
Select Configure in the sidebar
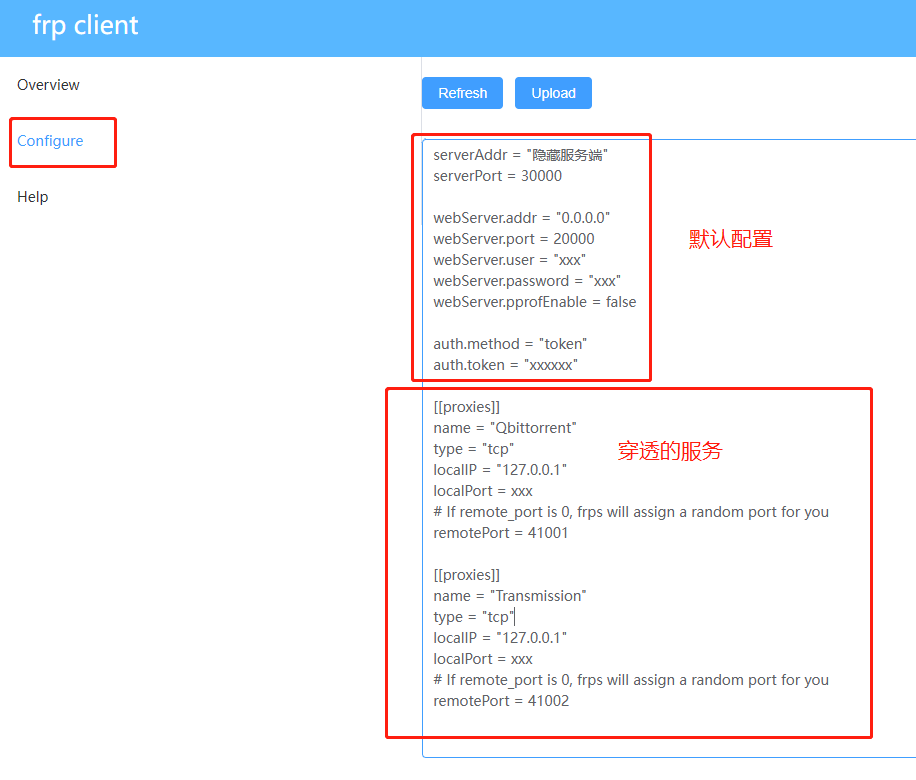50,141
